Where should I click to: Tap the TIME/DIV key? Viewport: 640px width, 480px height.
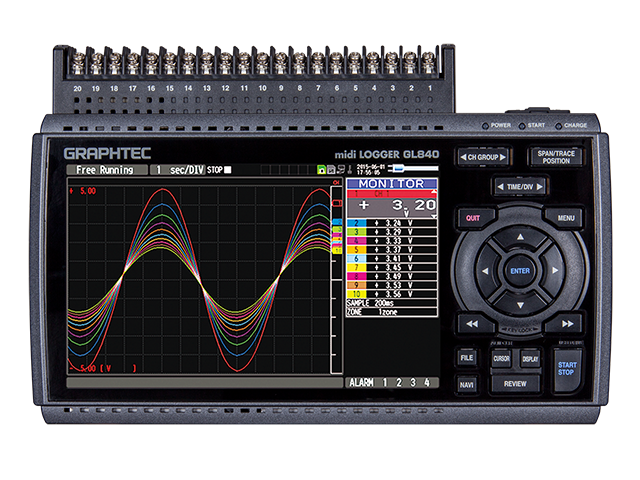coord(520,187)
